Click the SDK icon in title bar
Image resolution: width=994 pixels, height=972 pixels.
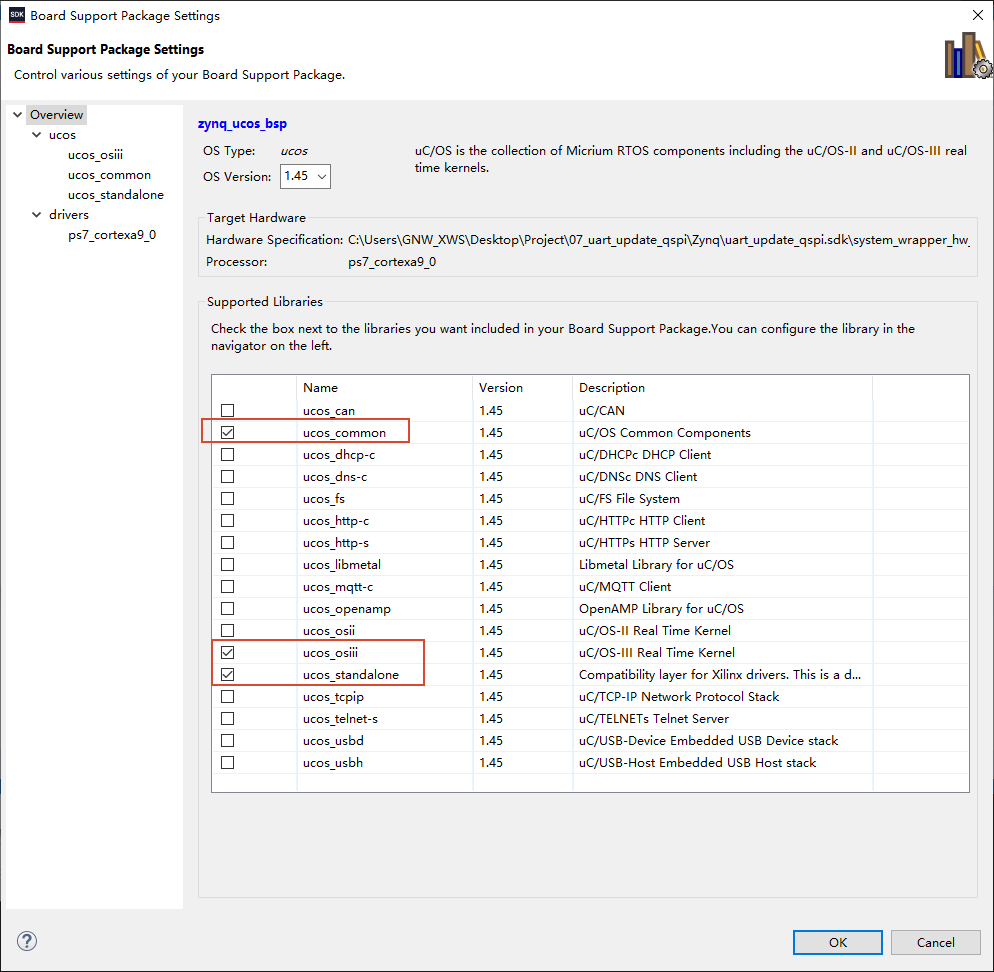click(16, 15)
